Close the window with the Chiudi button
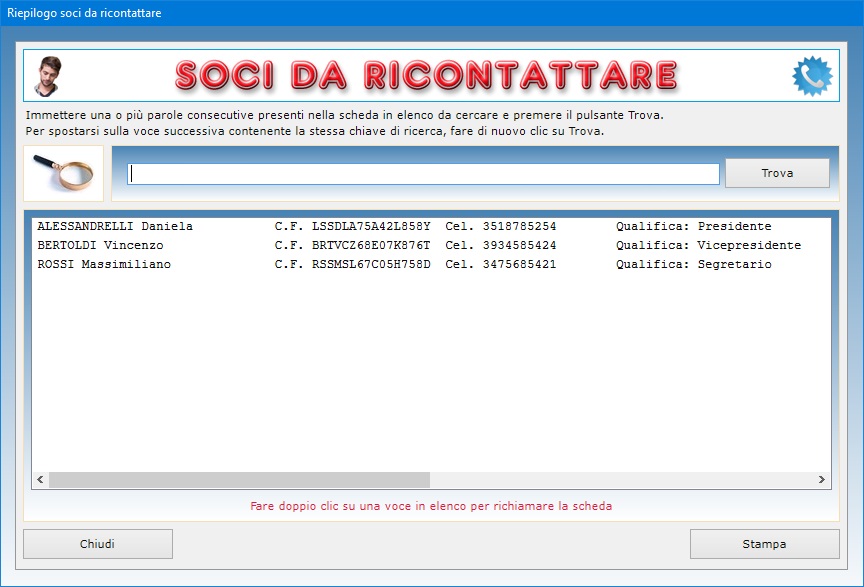 pyautogui.click(x=98, y=544)
